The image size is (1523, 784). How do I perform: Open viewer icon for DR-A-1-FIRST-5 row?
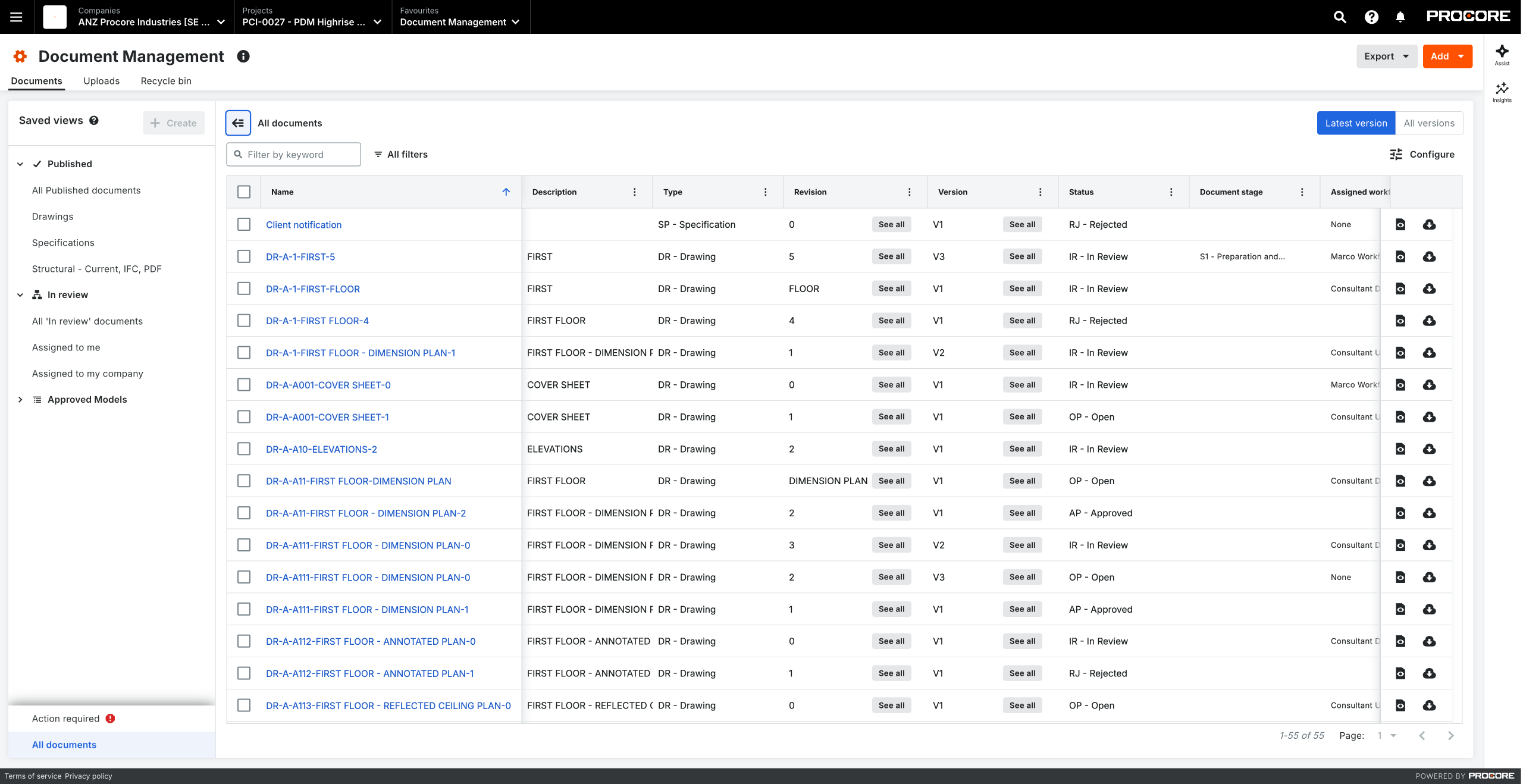pos(1400,256)
